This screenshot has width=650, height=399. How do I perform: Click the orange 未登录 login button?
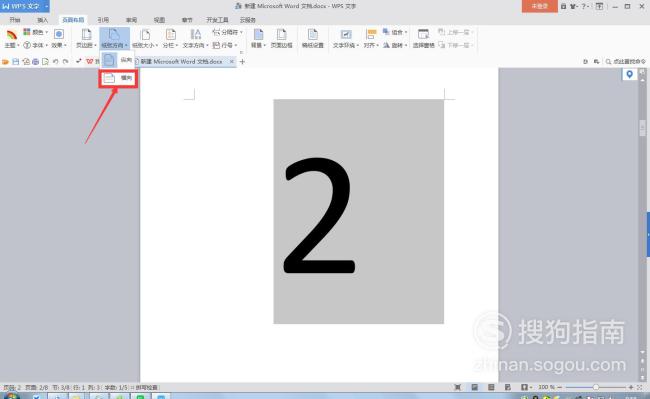(539, 6)
